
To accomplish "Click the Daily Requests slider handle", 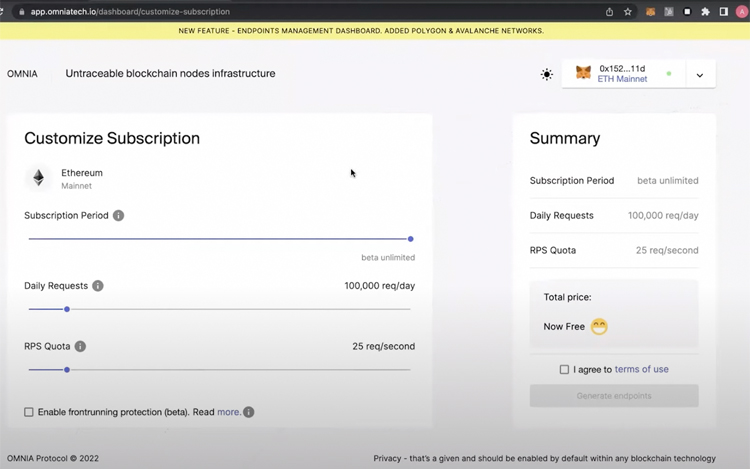I will [67, 309].
